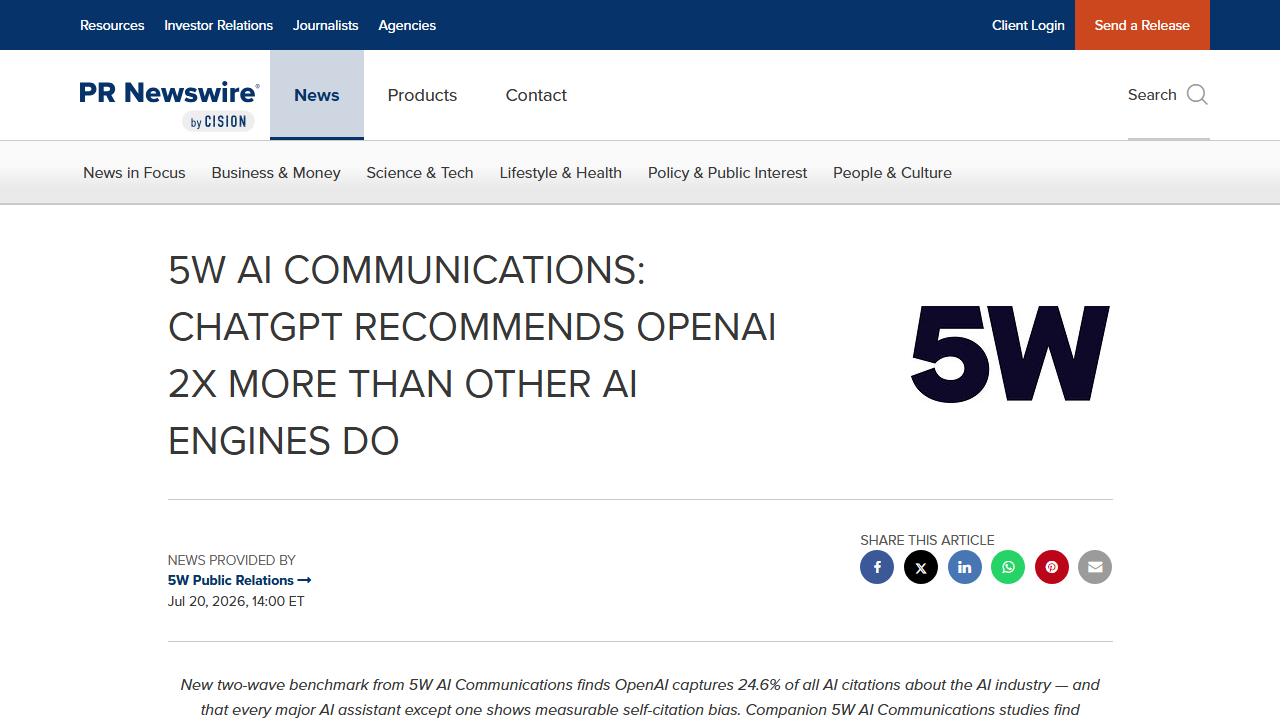Open the News in Focus menu

coord(134,173)
